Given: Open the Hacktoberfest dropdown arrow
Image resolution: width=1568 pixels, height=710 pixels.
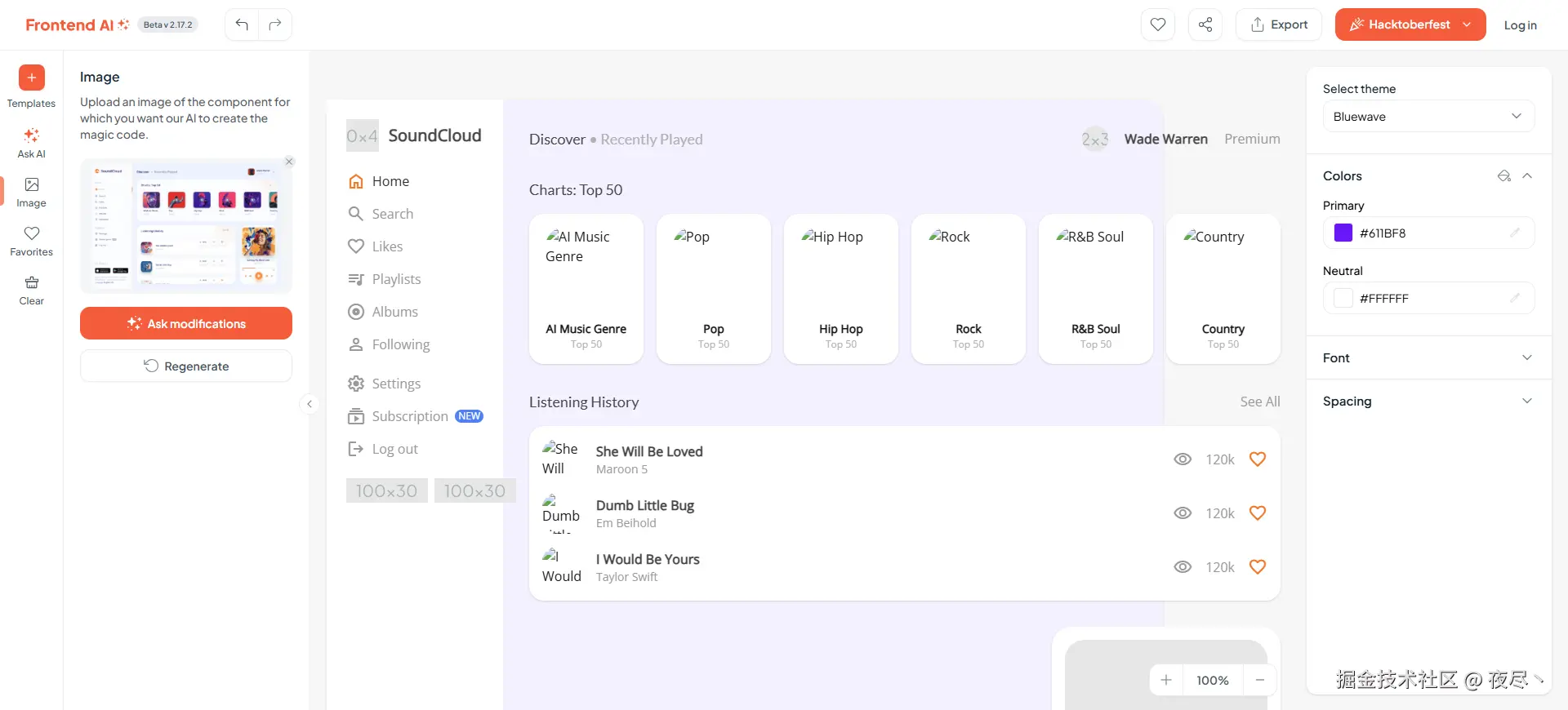Looking at the screenshot, I should [x=1467, y=24].
